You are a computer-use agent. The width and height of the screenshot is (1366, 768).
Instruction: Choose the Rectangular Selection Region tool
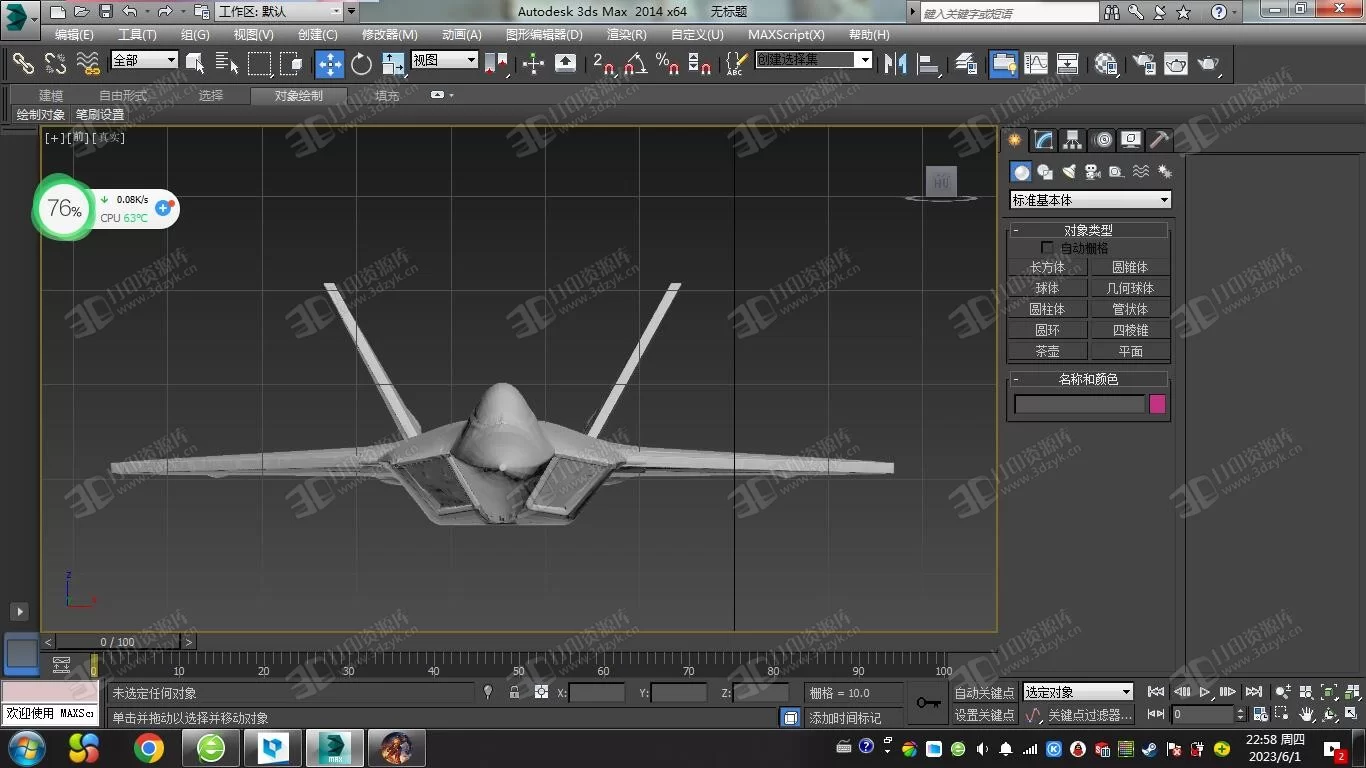tap(259, 64)
